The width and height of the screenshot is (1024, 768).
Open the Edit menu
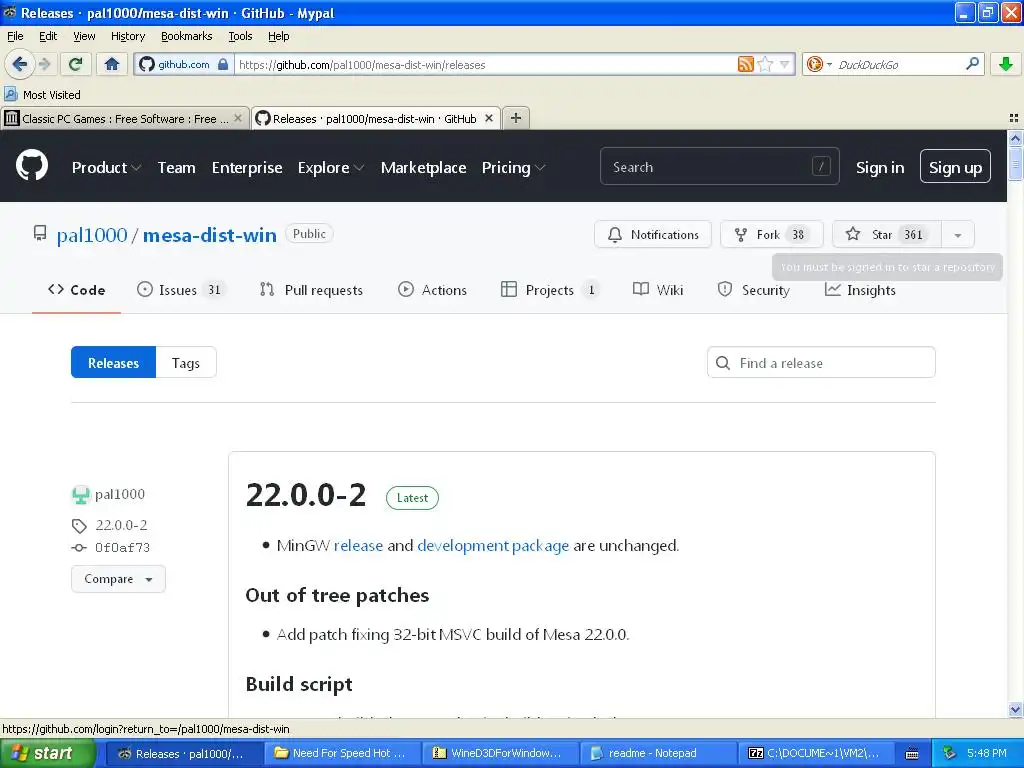[x=48, y=36]
